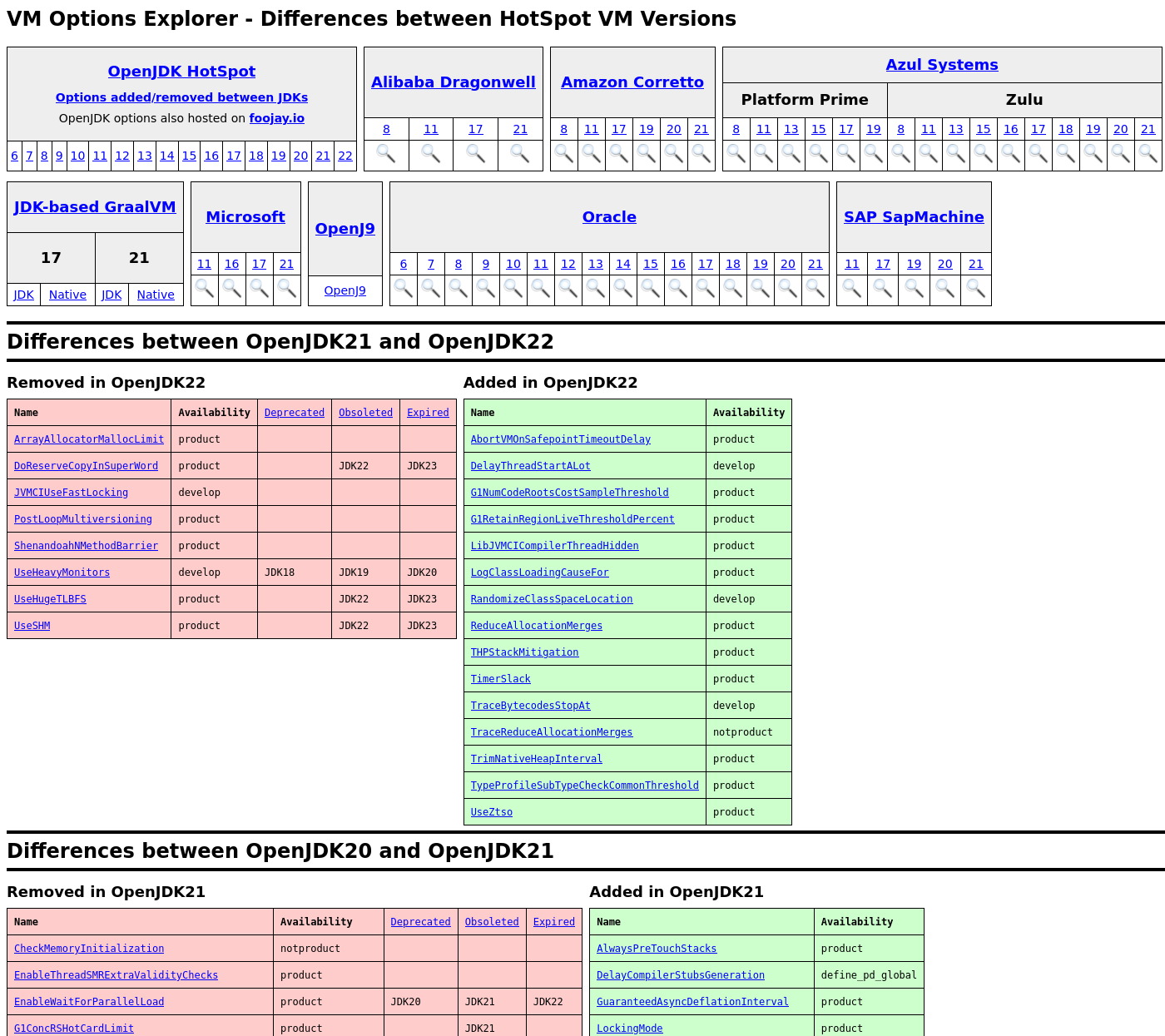Click the Native link under GraalVM 17
The height and width of the screenshot is (1036, 1165).
tap(67, 295)
